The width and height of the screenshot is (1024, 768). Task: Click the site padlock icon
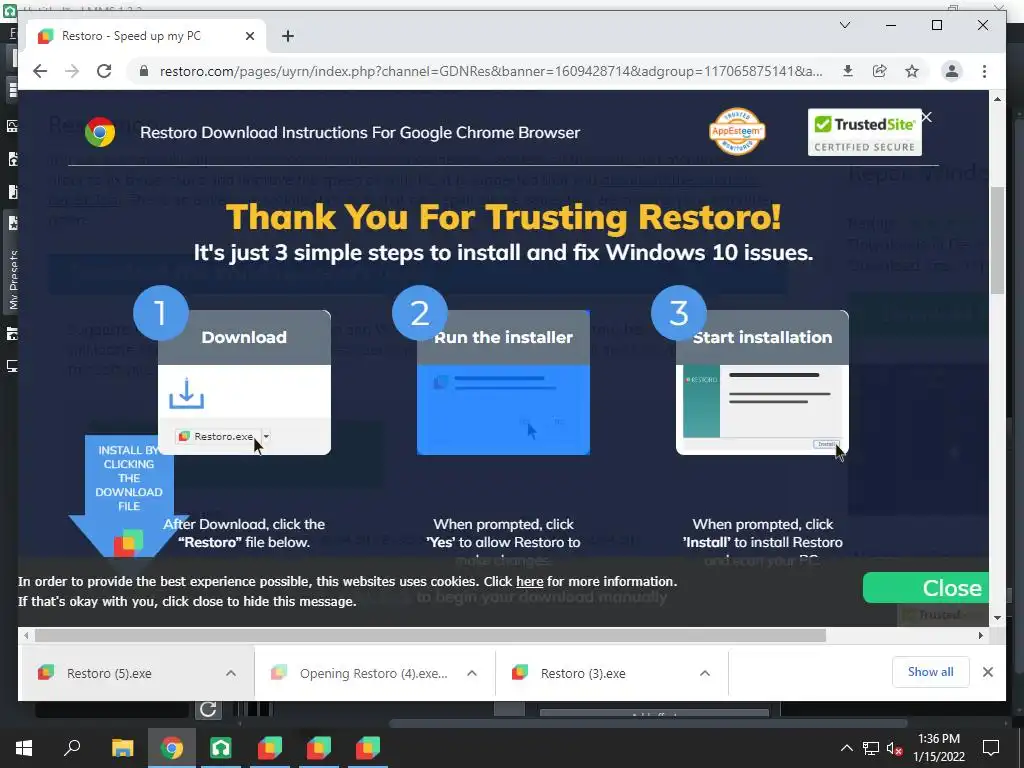pos(144,71)
